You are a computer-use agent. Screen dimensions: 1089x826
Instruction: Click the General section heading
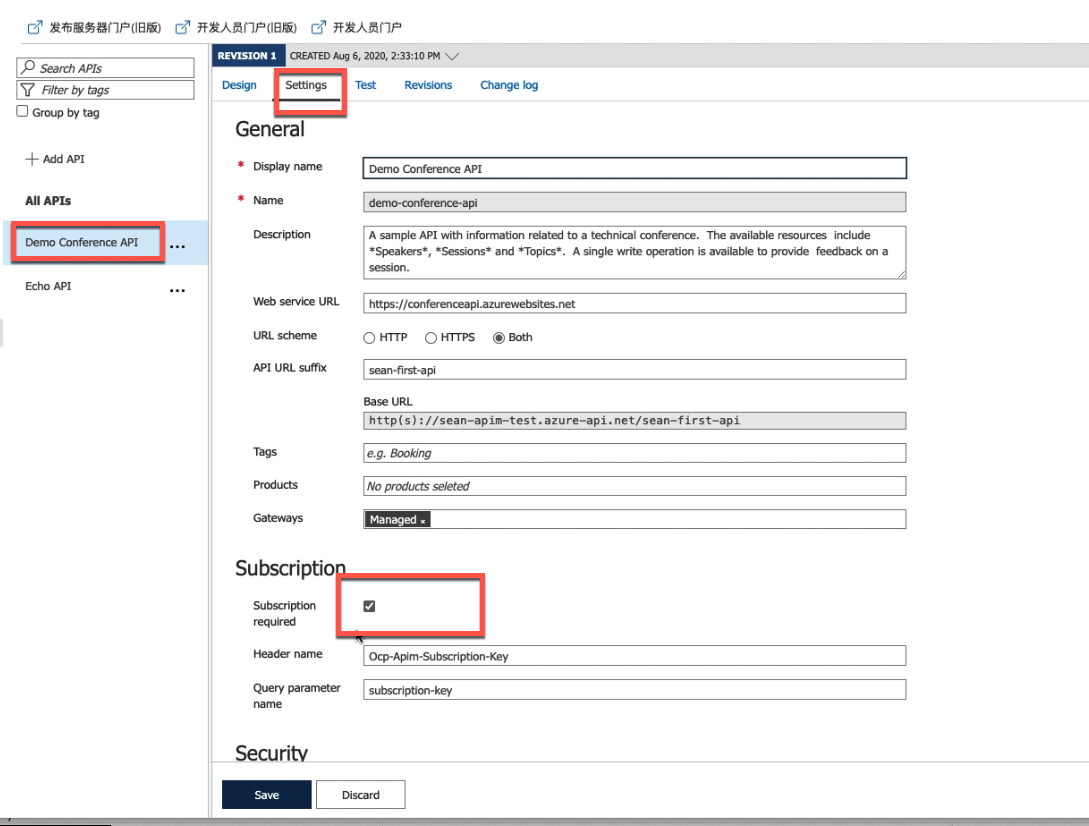270,129
